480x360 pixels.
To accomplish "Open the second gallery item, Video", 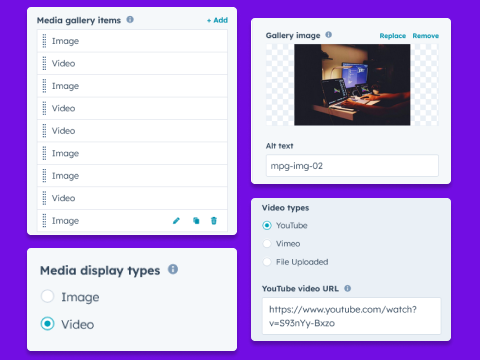I will (132, 63).
